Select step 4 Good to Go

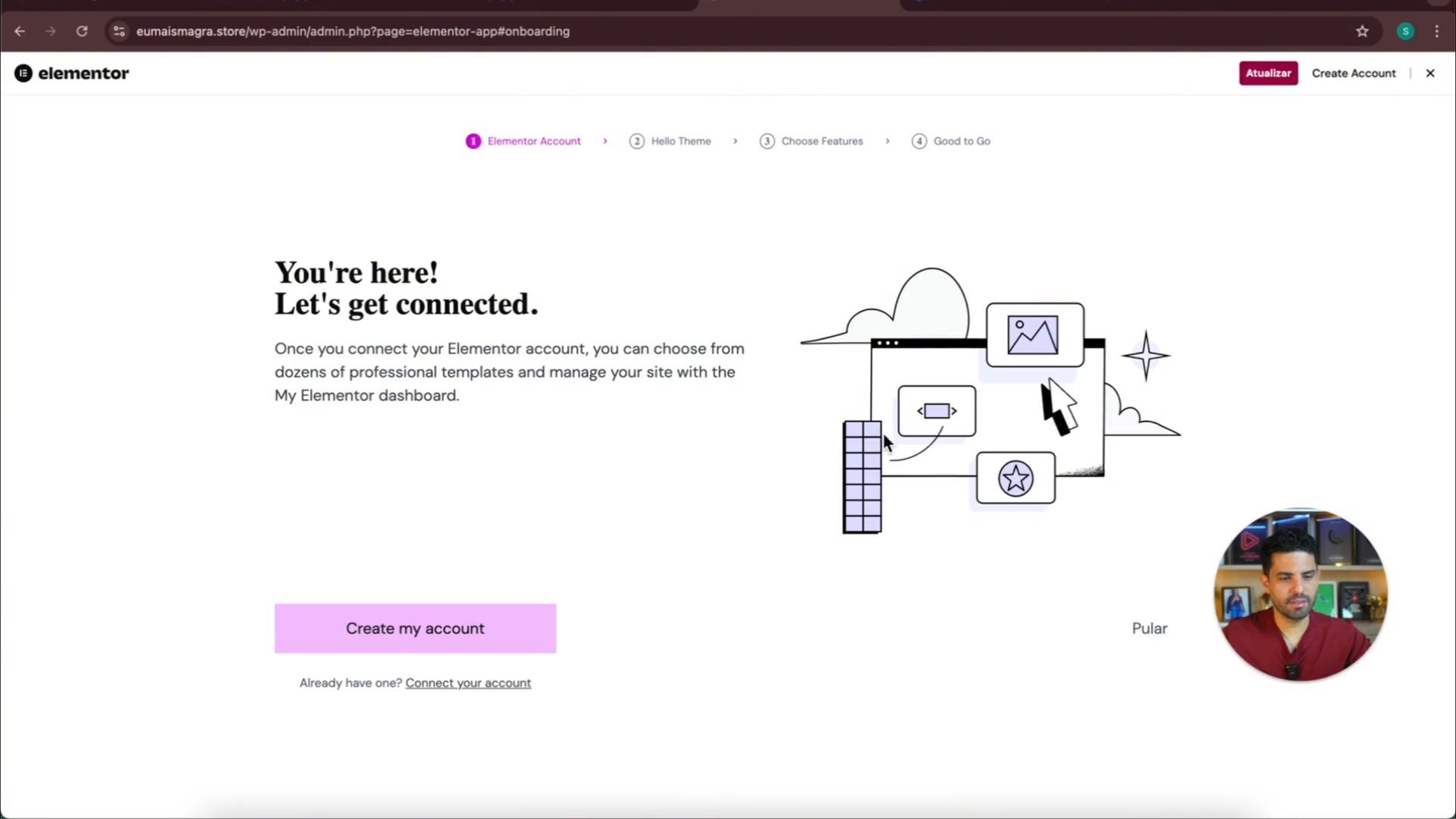[951, 141]
